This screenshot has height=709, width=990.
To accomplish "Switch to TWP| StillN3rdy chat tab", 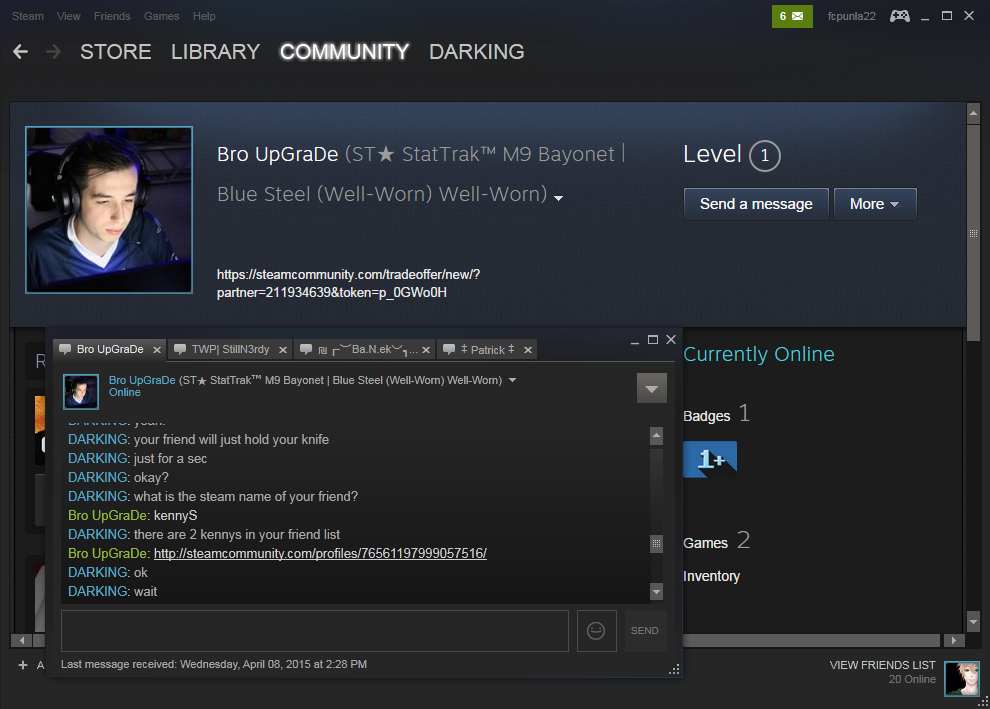I will click(230, 349).
